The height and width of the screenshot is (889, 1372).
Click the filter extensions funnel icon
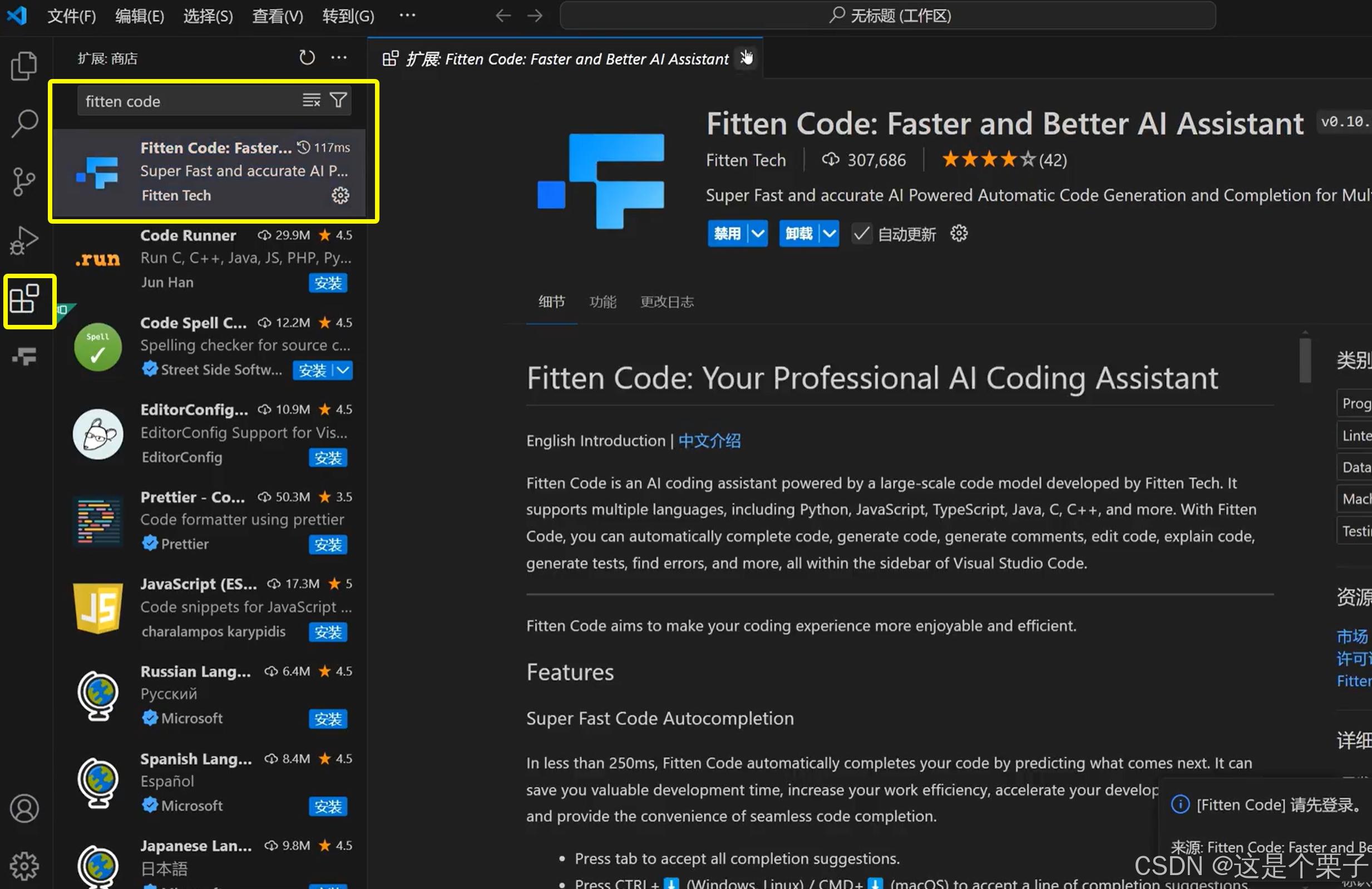[338, 100]
